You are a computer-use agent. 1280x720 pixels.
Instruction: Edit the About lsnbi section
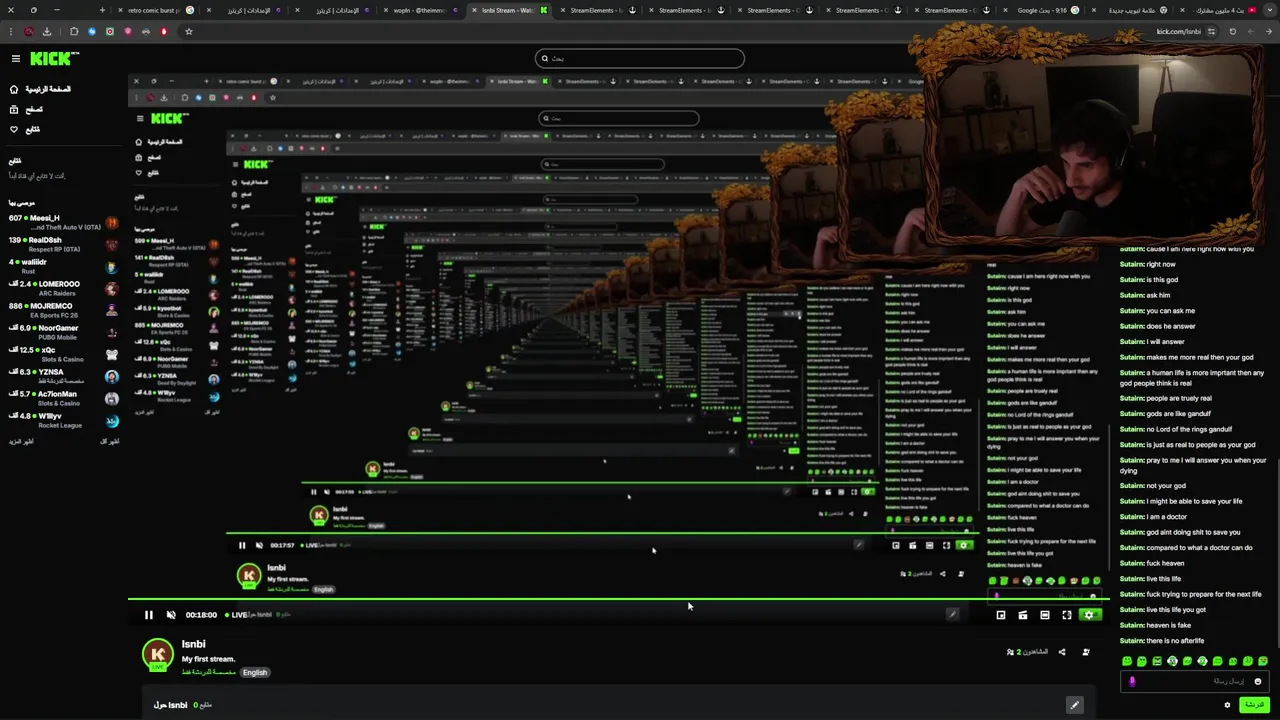click(x=1075, y=705)
